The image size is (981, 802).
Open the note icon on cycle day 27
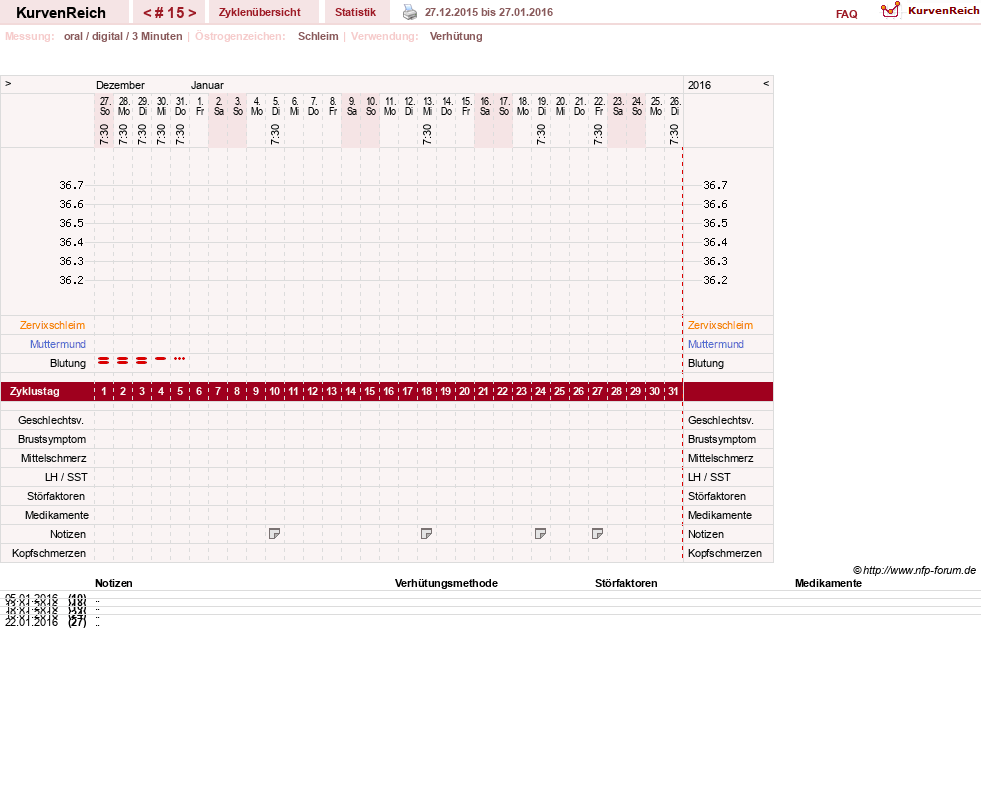click(597, 534)
